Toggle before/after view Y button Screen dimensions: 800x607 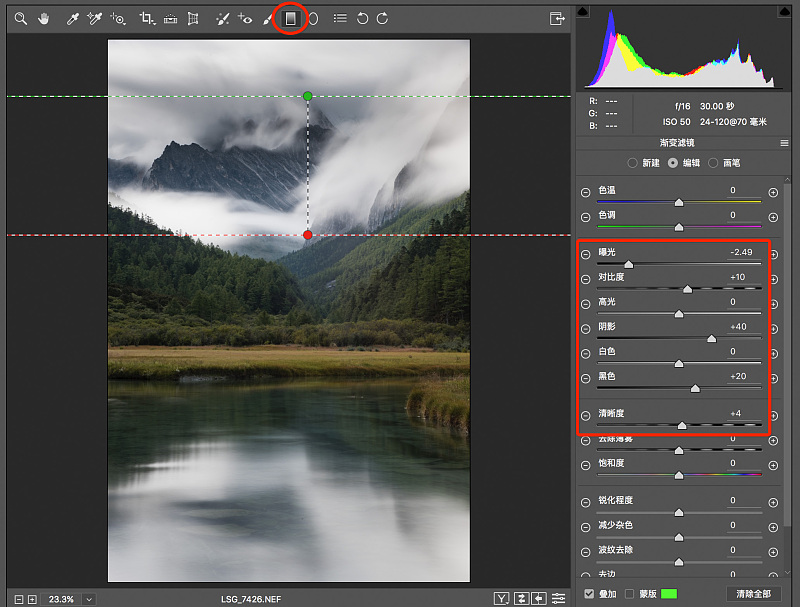[x=502, y=599]
